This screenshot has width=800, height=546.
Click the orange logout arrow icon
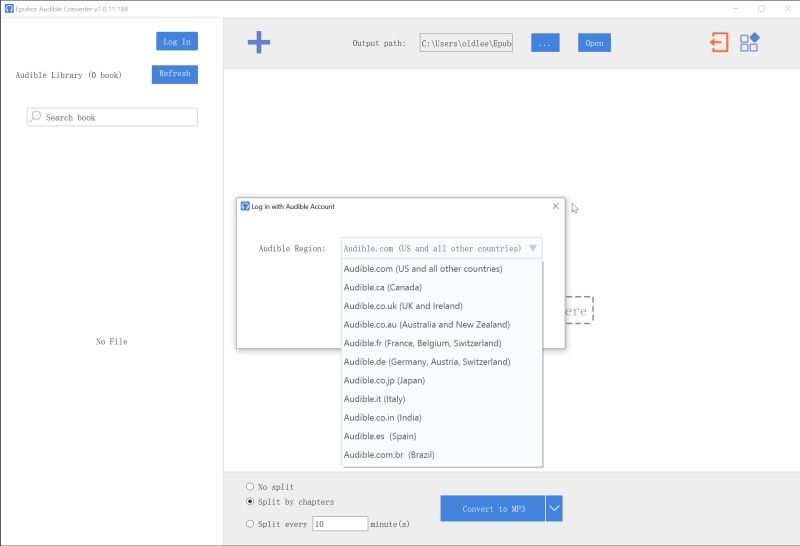coord(719,42)
